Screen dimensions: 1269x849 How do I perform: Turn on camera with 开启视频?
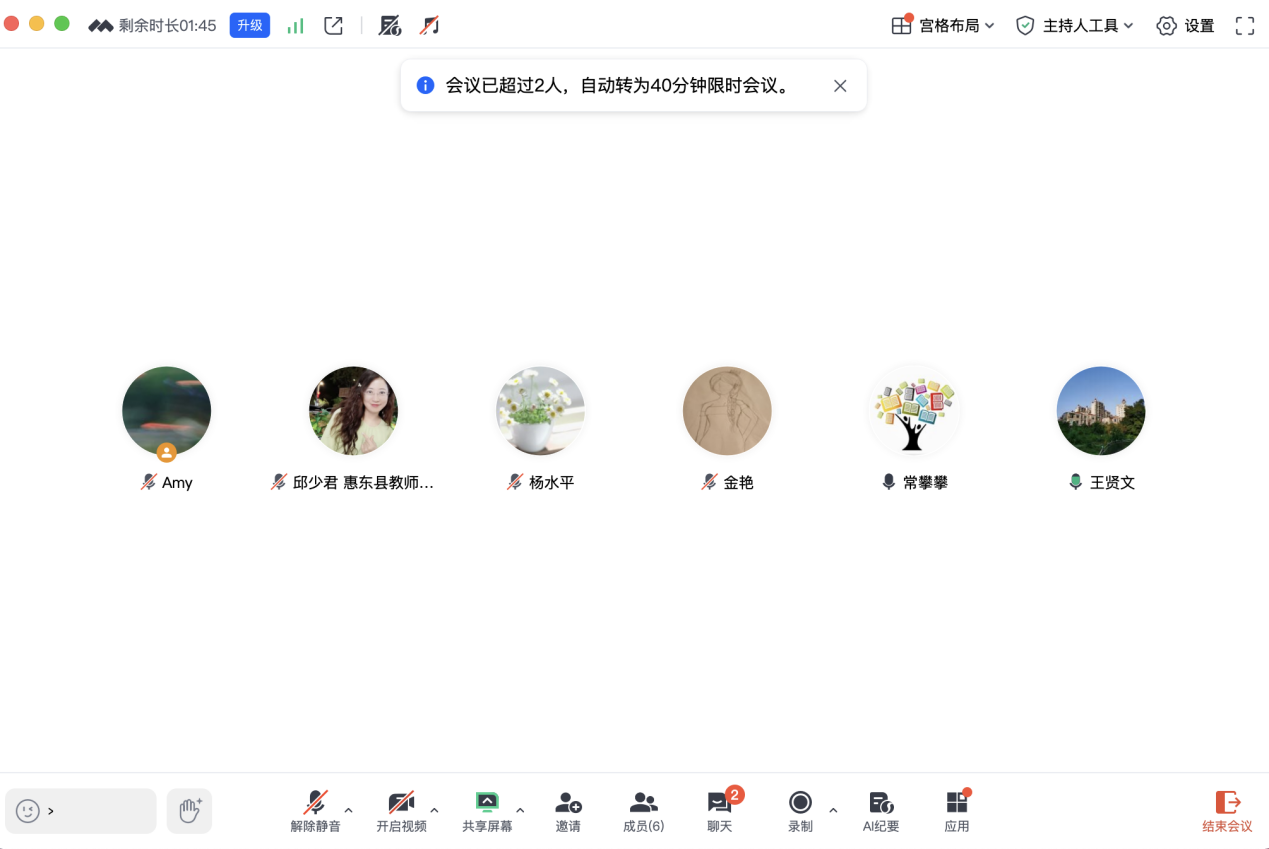click(x=401, y=810)
